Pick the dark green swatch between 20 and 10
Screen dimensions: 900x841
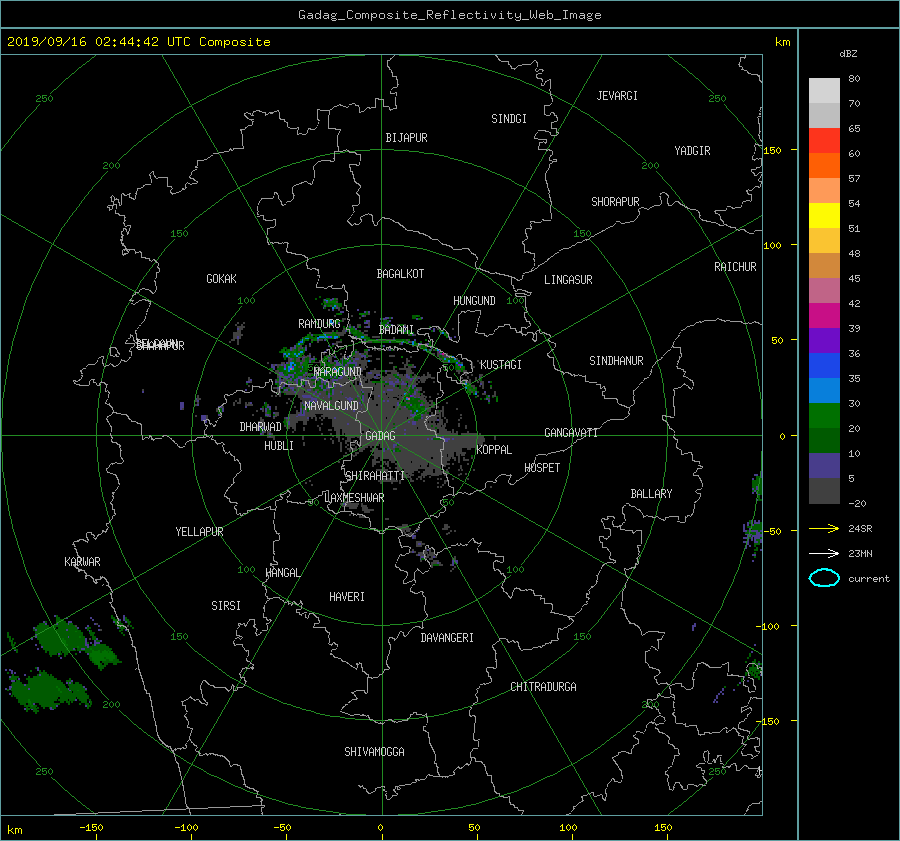824,440
